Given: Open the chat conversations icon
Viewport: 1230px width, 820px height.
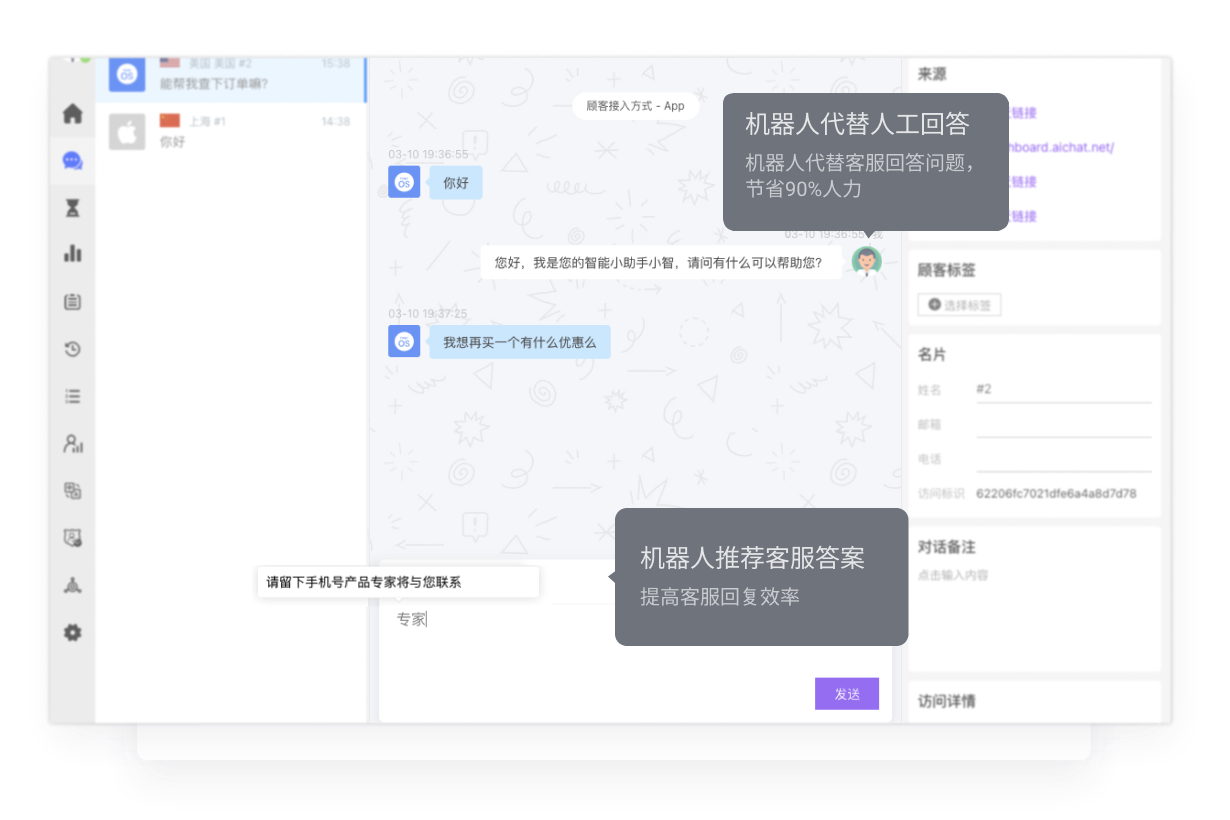Looking at the screenshot, I should [72, 161].
